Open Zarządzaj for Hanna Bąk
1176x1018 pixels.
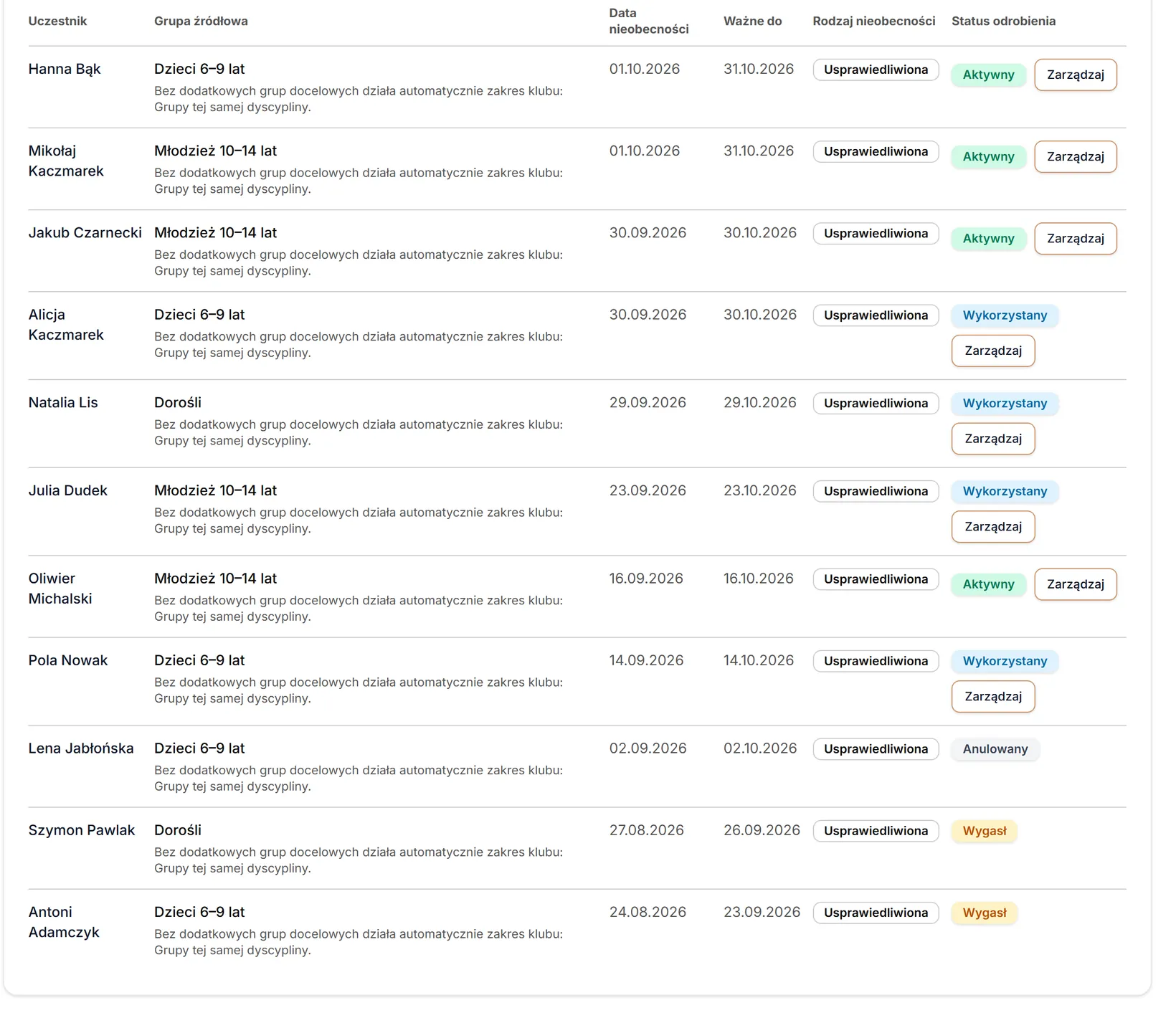1075,75
